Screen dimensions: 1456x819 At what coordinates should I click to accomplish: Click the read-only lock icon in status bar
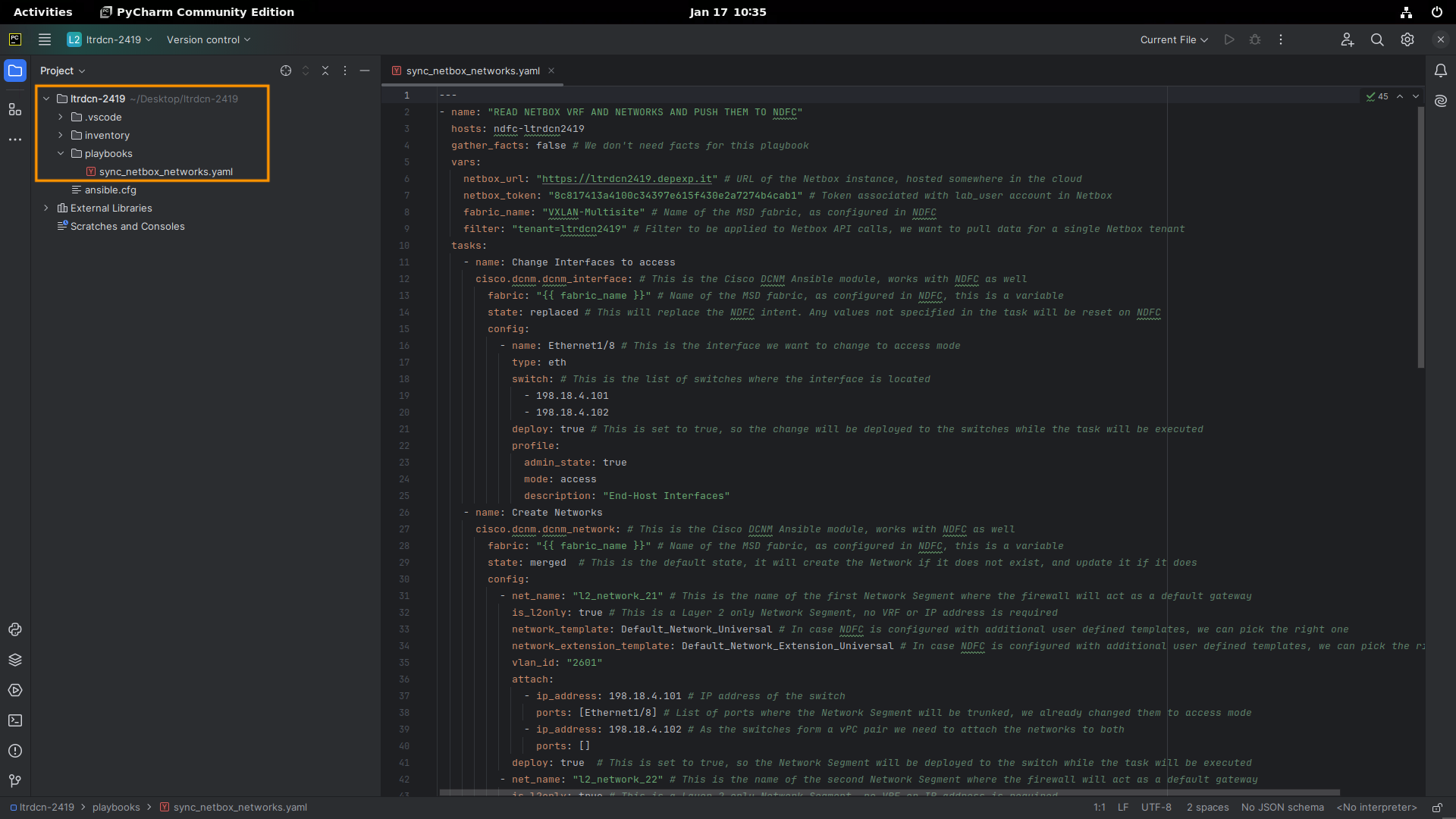(x=1436, y=808)
